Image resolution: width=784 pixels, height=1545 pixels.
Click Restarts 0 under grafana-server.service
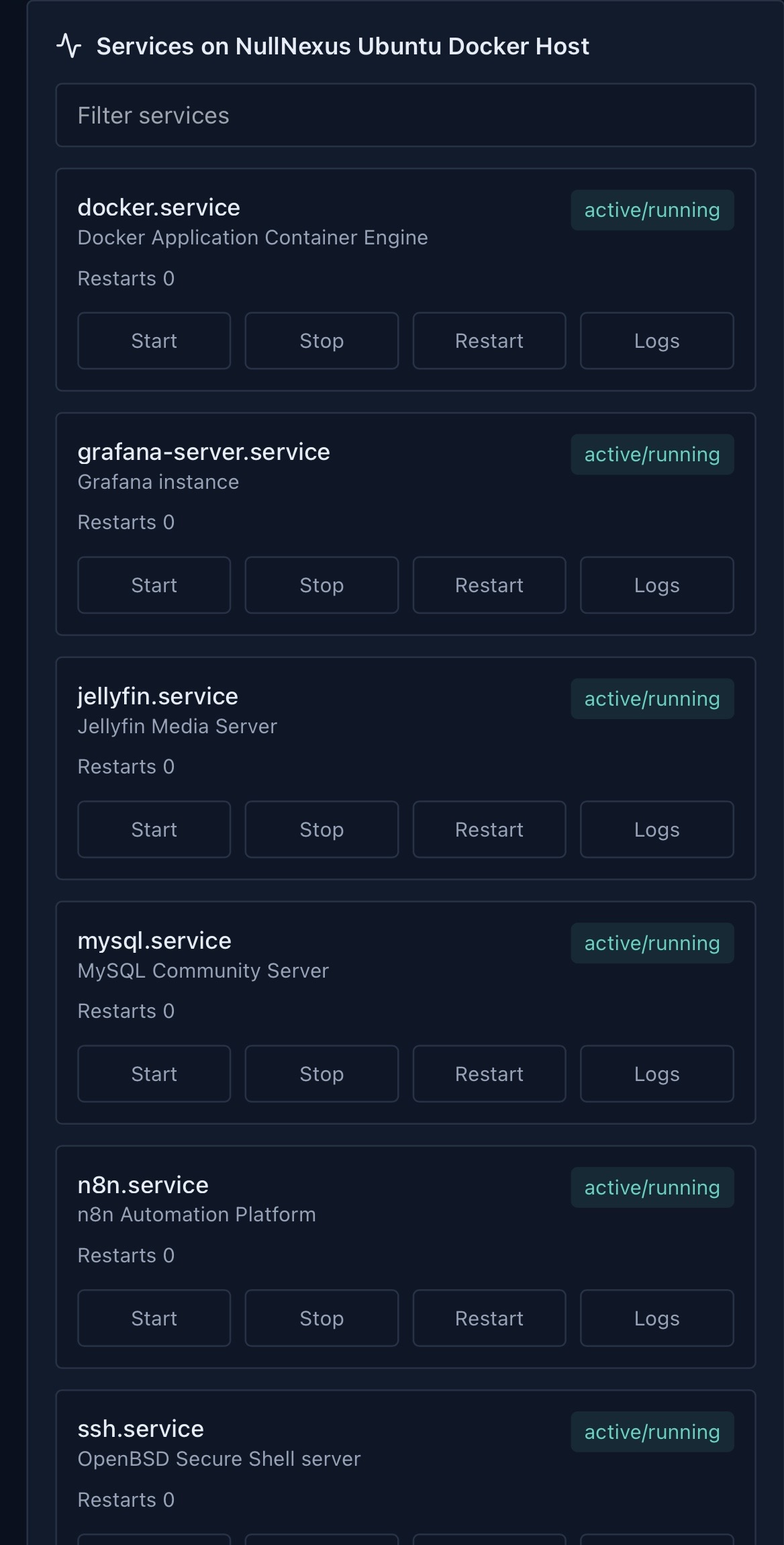(x=126, y=522)
